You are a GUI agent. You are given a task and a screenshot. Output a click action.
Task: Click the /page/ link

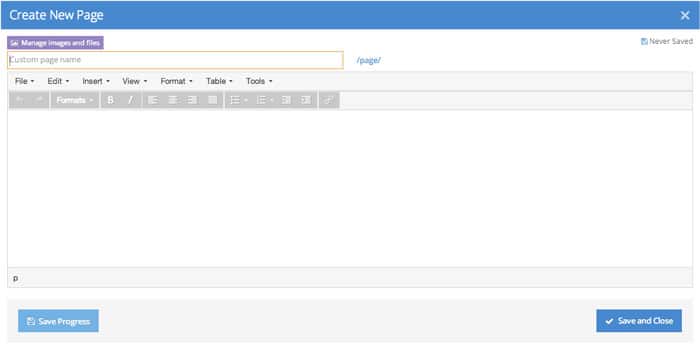369,60
